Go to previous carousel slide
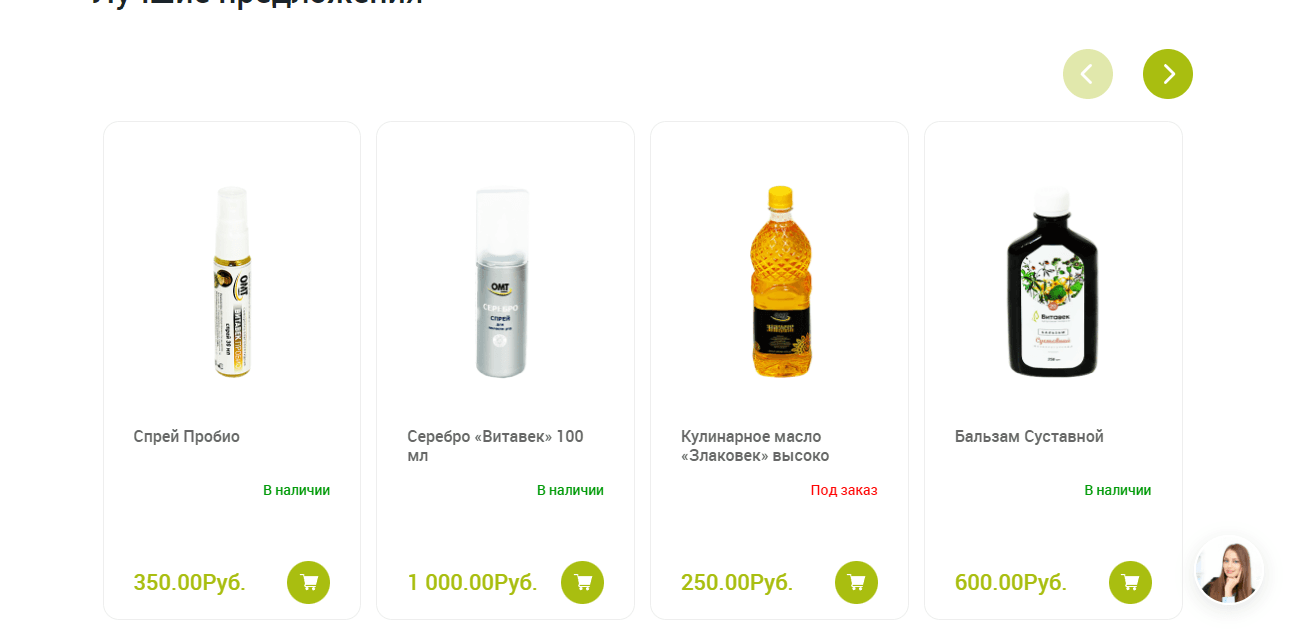 click(x=1087, y=74)
